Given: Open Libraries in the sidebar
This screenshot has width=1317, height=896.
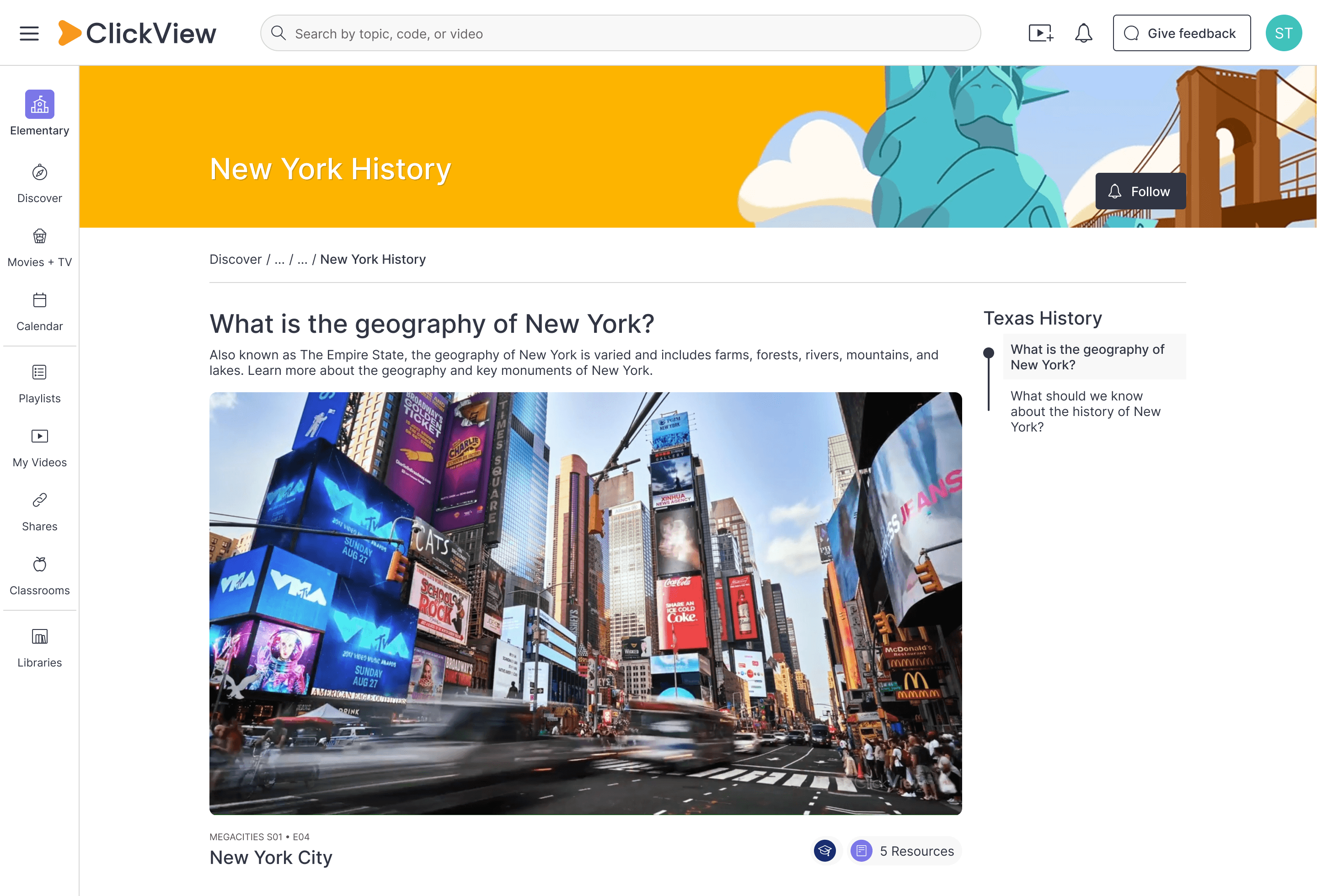Looking at the screenshot, I should tap(40, 649).
